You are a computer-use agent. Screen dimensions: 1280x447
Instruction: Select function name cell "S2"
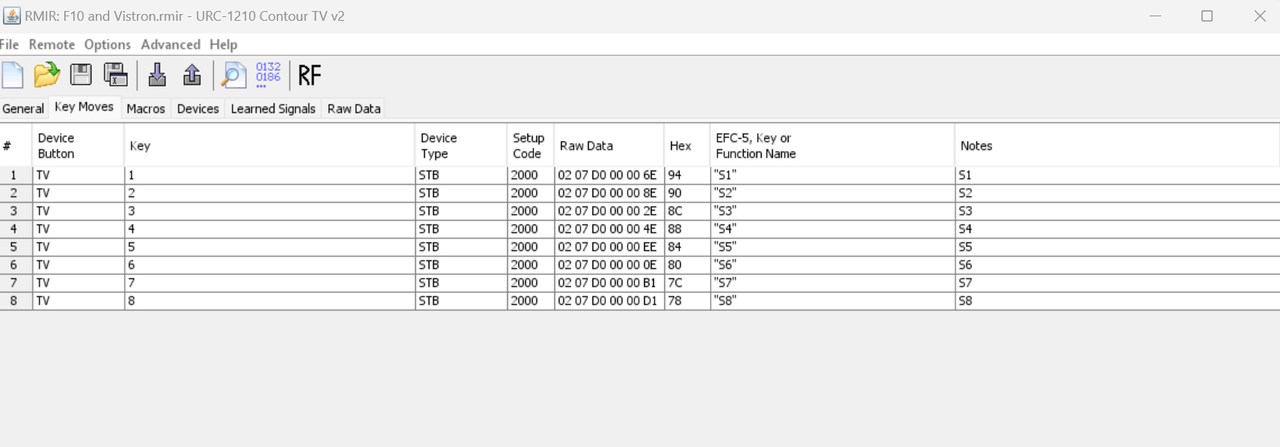pos(832,193)
